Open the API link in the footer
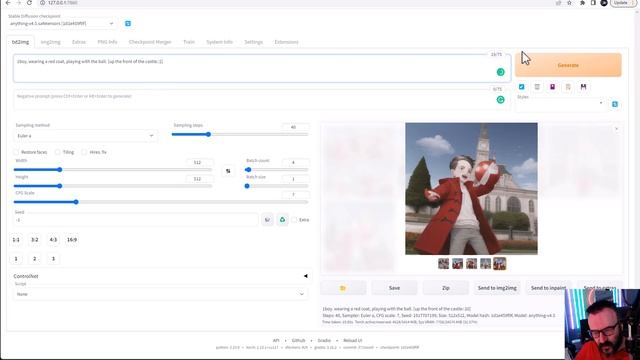Image resolution: width=640 pixels, height=360 pixels. click(x=276, y=340)
